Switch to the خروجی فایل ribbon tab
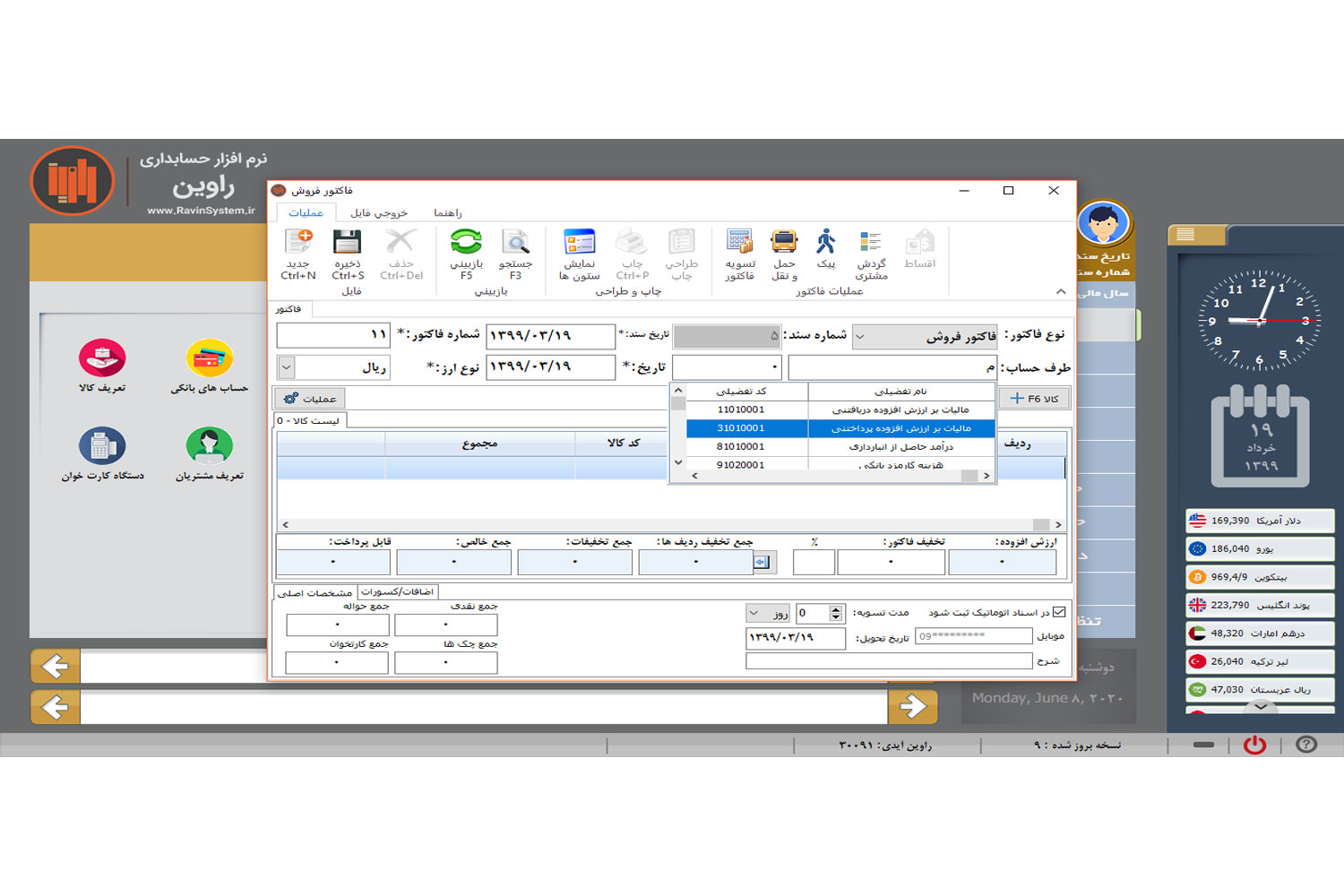This screenshot has width=1344, height=896. (378, 213)
